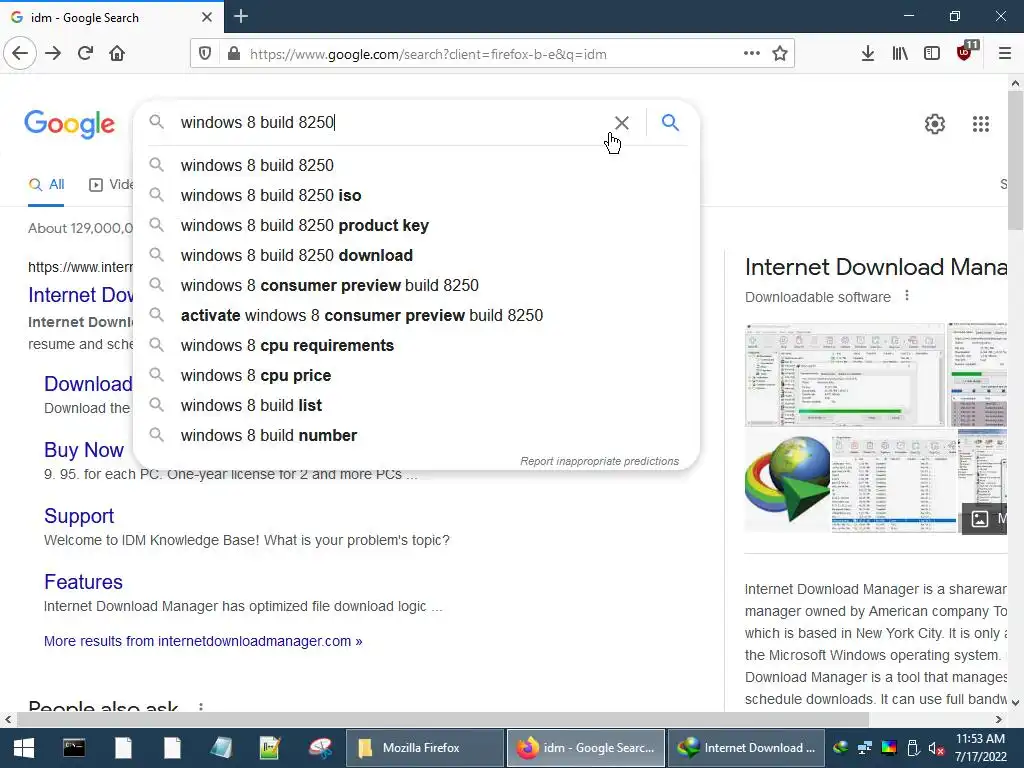This screenshot has width=1024, height=768.
Task: Click into the Google search text field
Action: (x=392, y=123)
